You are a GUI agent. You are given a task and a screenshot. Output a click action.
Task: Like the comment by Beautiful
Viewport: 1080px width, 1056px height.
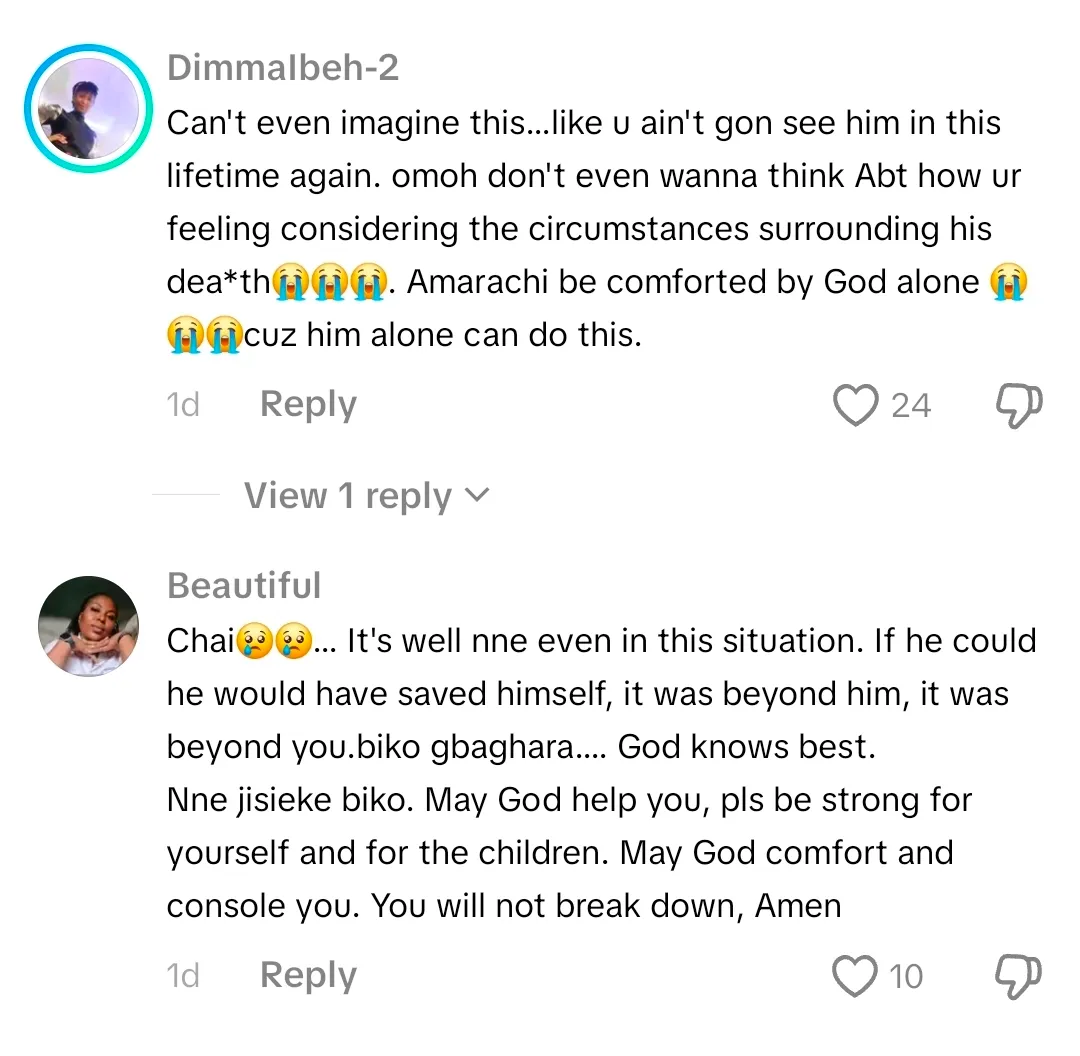point(855,976)
